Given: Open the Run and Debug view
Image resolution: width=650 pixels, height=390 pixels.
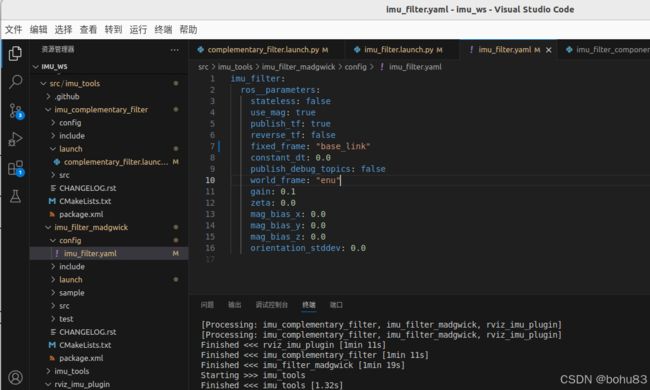Looking at the screenshot, I should [15, 139].
